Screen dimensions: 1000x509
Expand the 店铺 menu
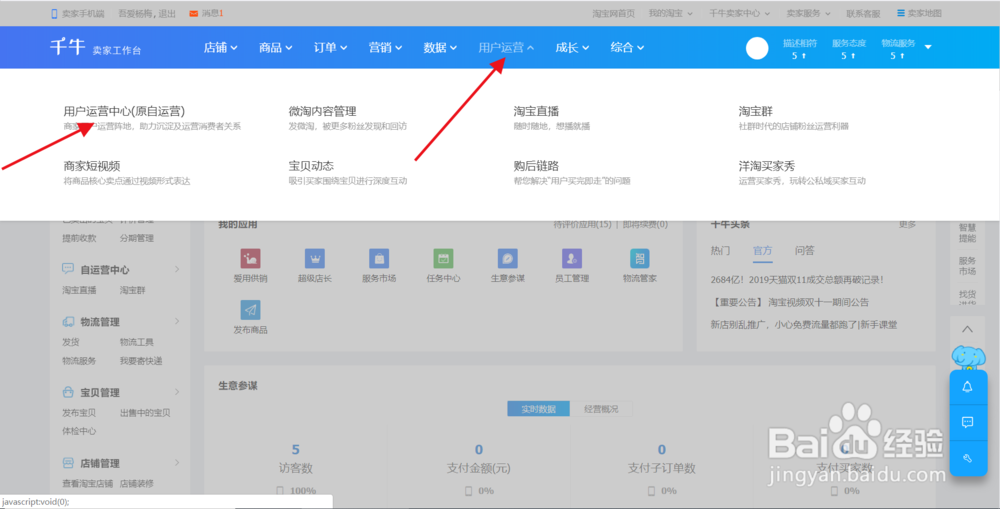click(220, 47)
